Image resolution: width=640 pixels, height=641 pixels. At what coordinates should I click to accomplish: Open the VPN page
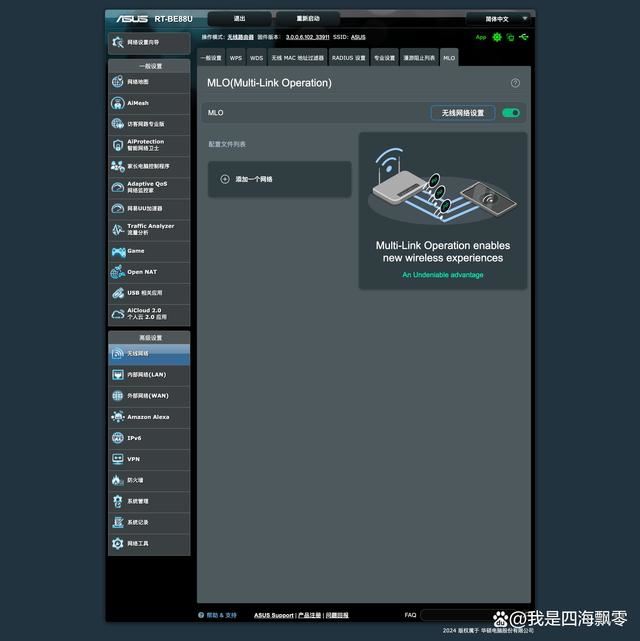pyautogui.click(x=149, y=459)
